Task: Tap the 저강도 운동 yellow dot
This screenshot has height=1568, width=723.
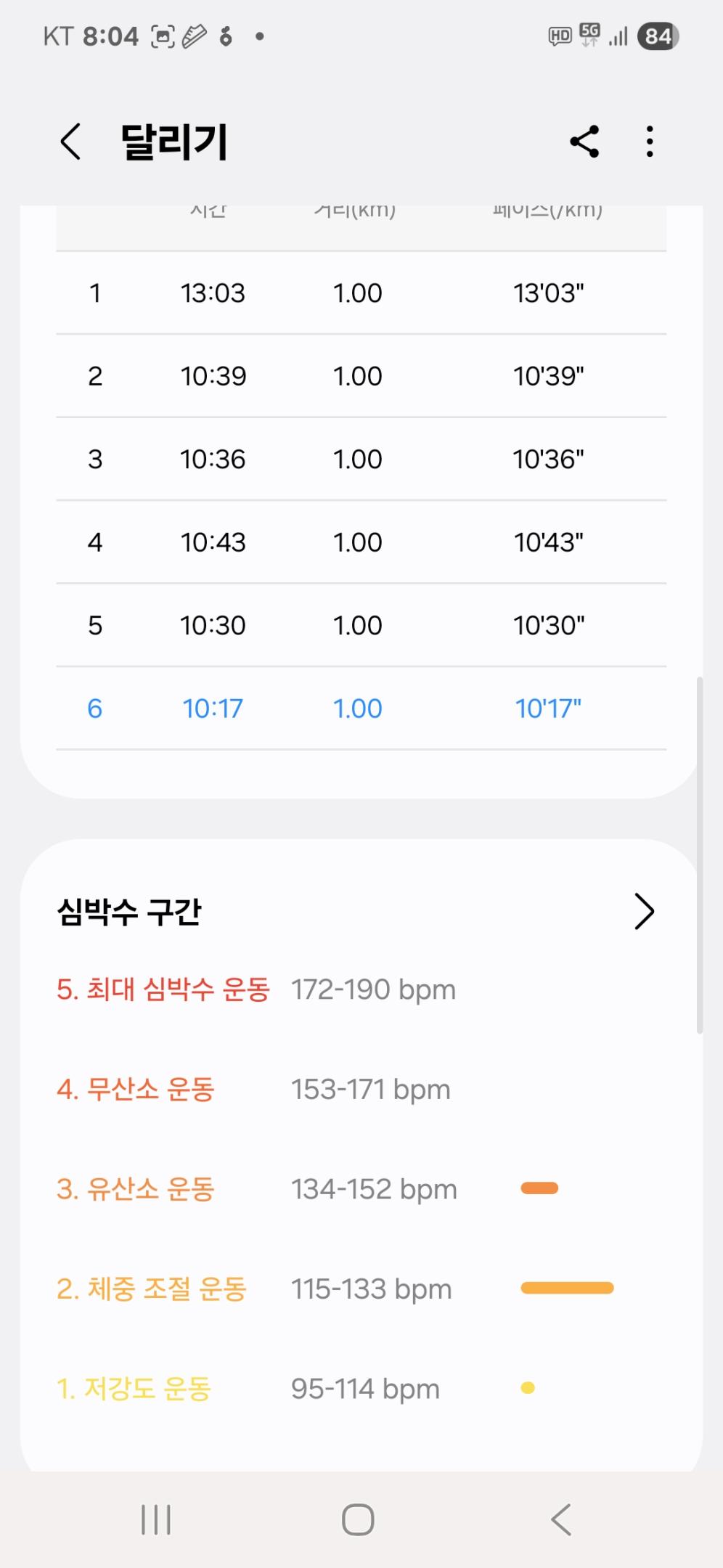Action: (x=528, y=1388)
